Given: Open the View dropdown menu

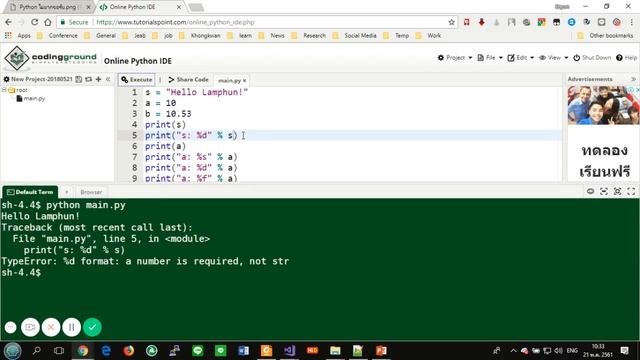Looking at the screenshot, I should pos(553,58).
